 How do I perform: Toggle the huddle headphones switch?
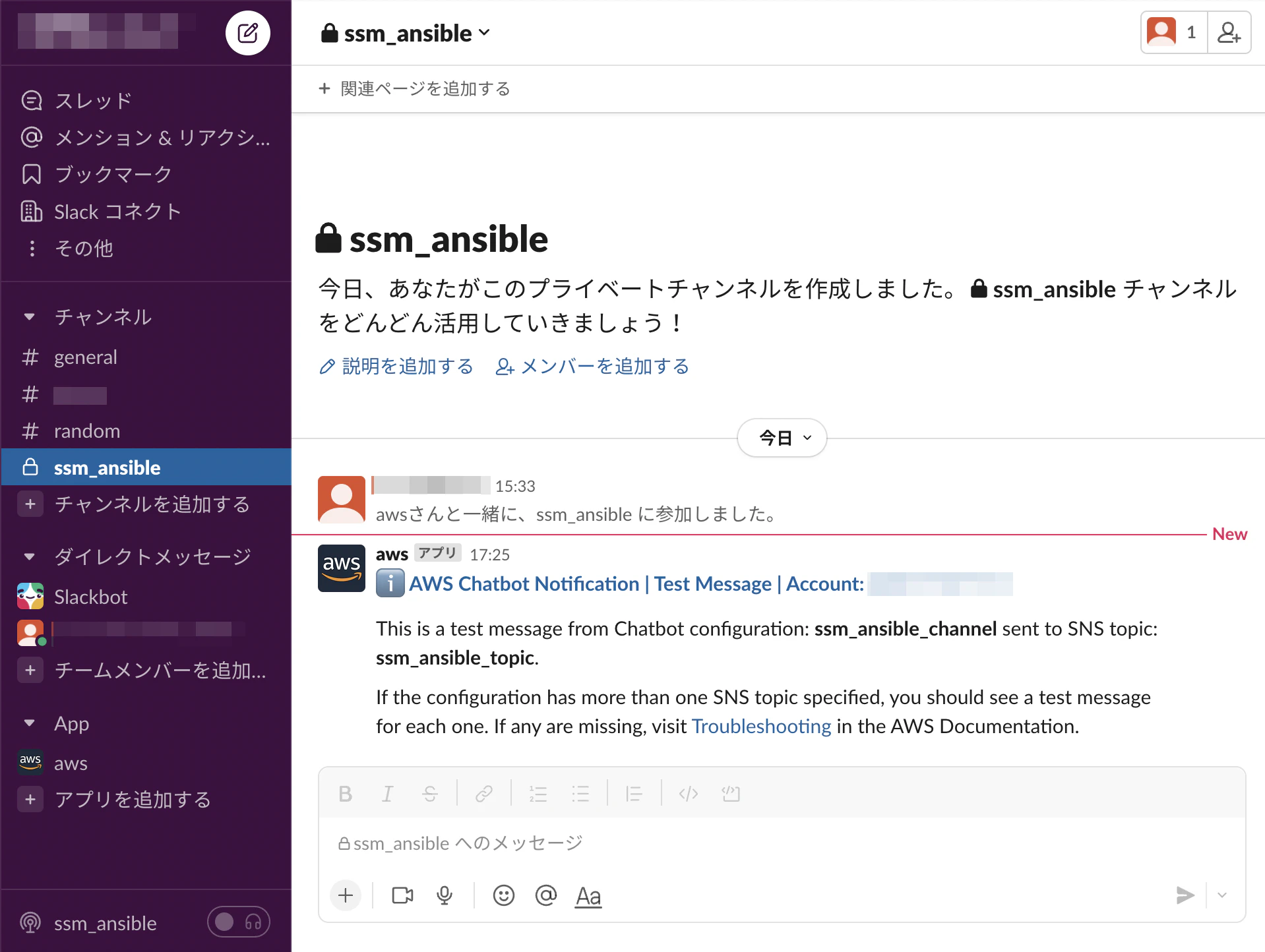239,922
